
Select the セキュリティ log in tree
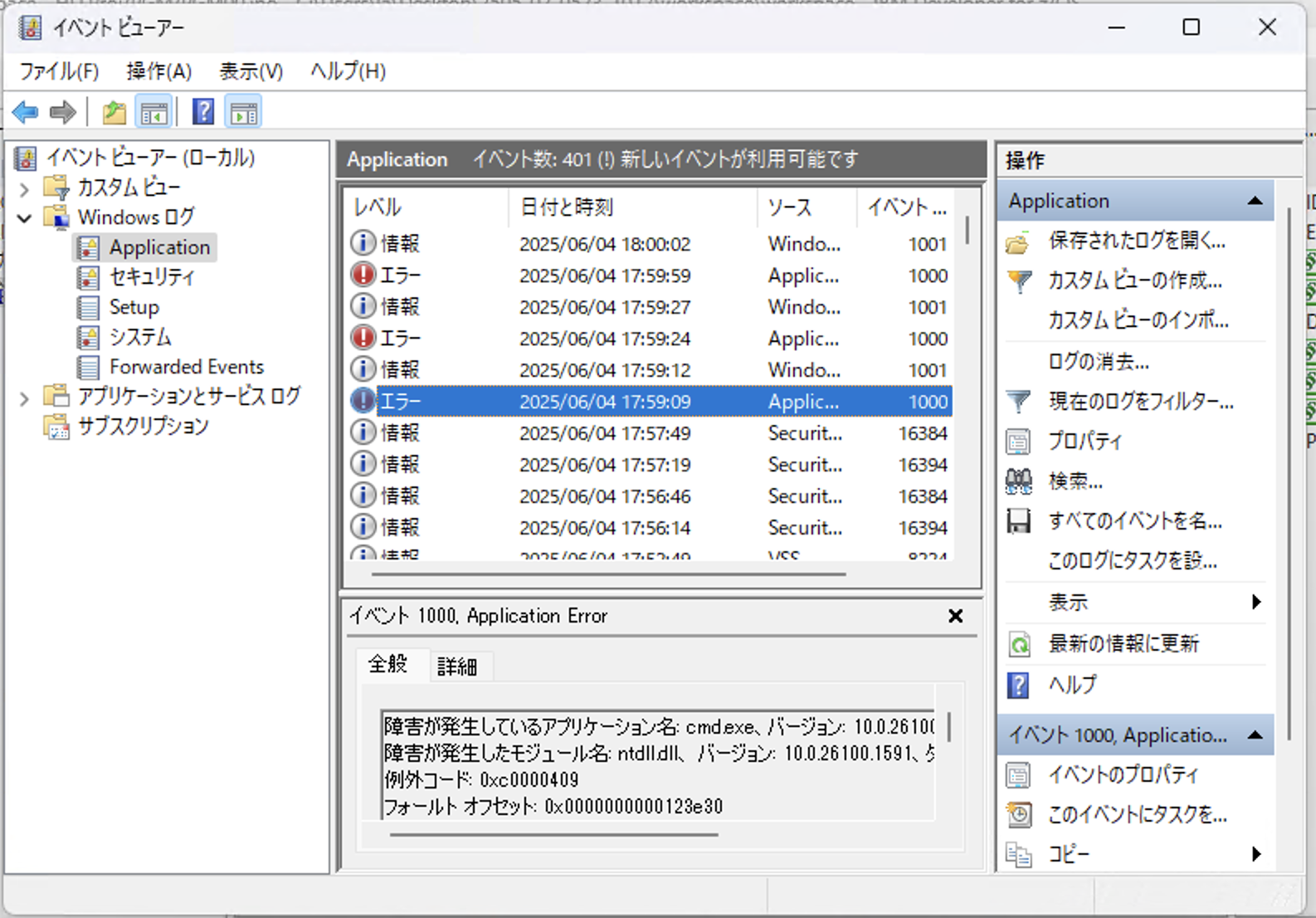point(152,277)
